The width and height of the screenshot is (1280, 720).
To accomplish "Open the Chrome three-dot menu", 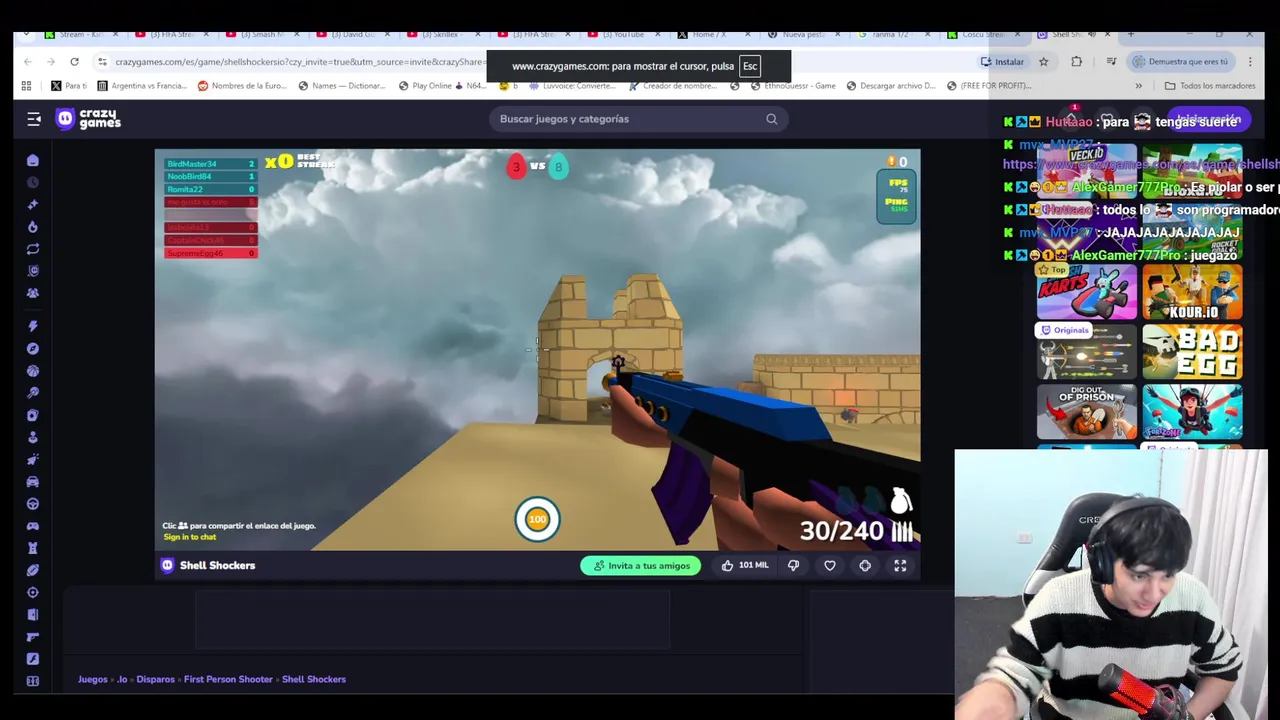I will pyautogui.click(x=1250, y=62).
